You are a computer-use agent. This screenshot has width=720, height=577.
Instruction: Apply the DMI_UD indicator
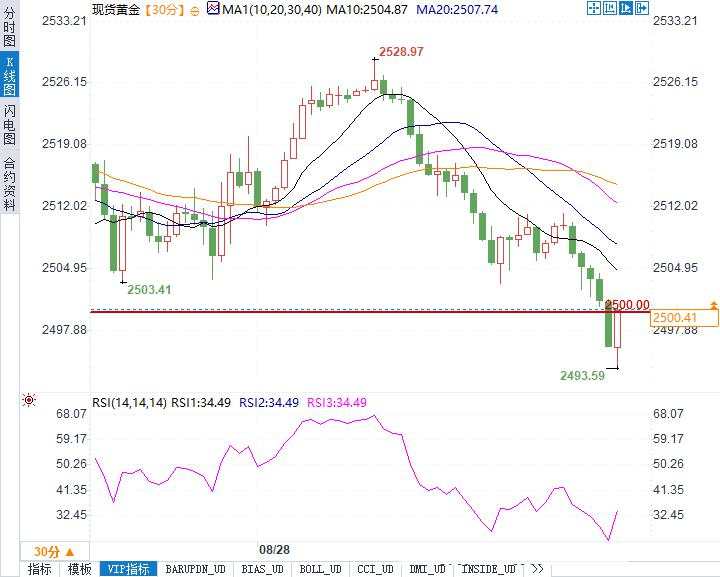pyautogui.click(x=428, y=569)
